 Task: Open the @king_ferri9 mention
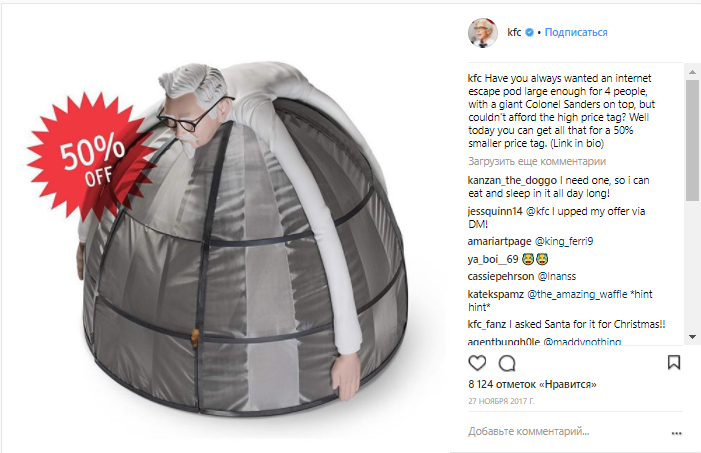[564, 241]
